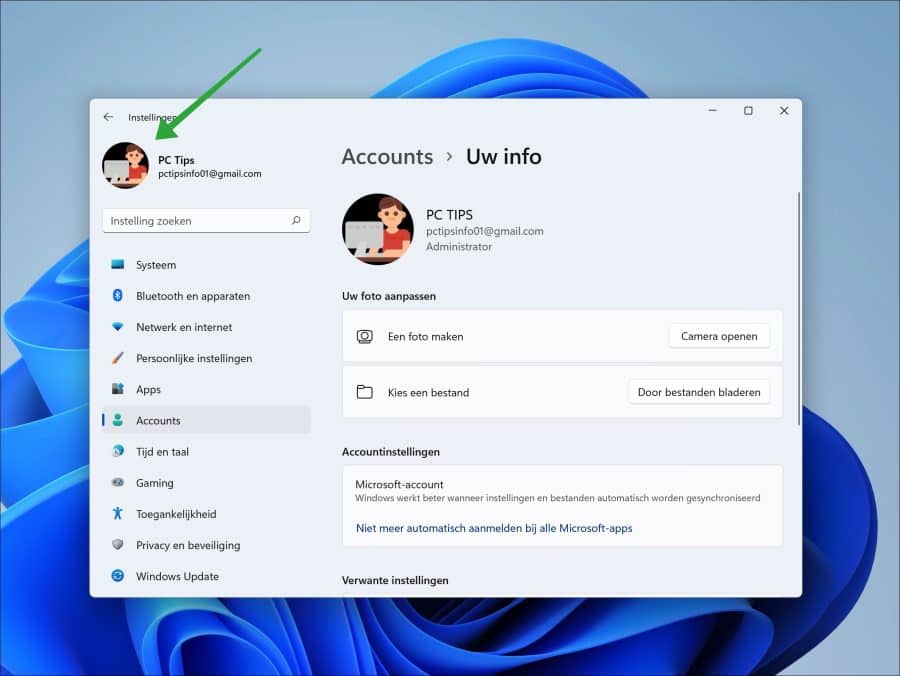Screen dimensions: 900x676
Task: Go to Netwerk en internet
Action: click(206, 327)
